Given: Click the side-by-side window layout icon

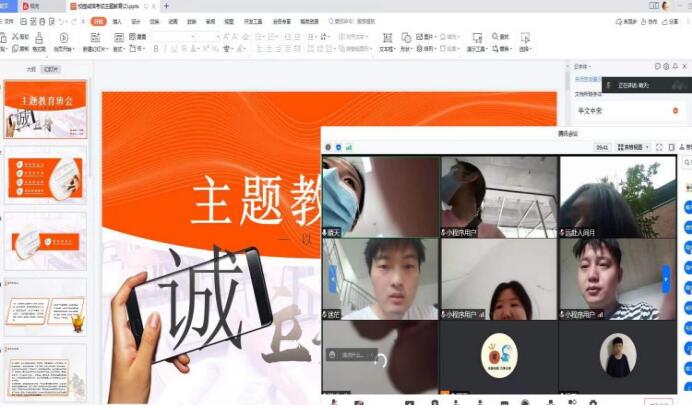Looking at the screenshot, I should [x=654, y=6].
